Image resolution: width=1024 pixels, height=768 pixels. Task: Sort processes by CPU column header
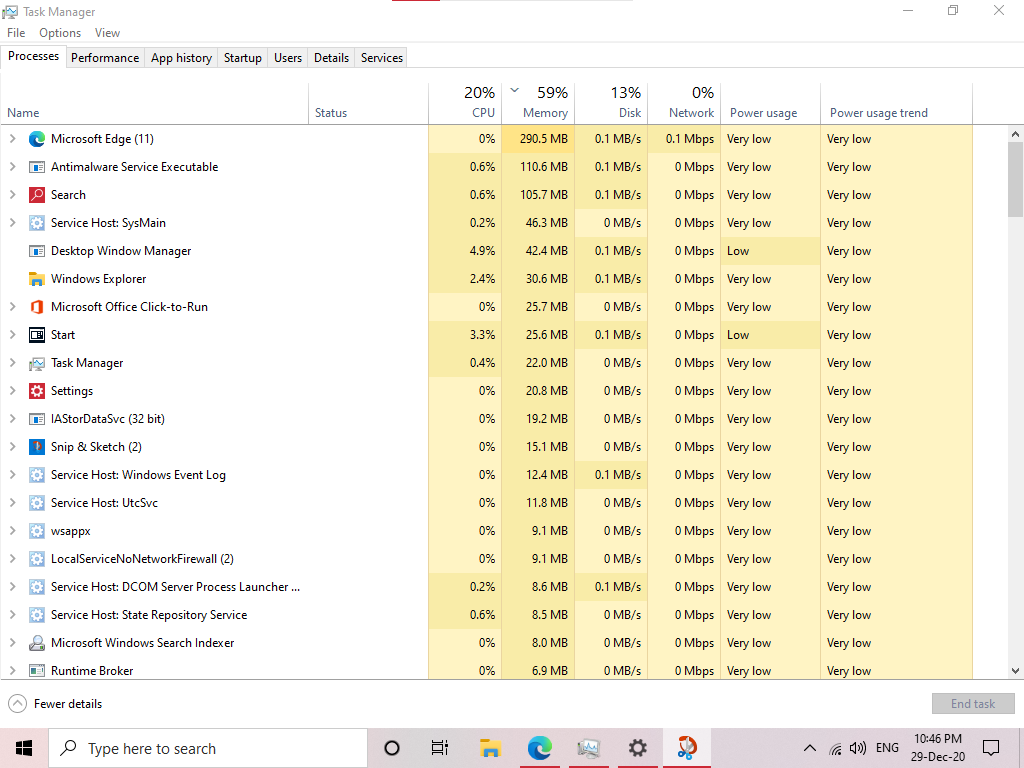pos(465,103)
